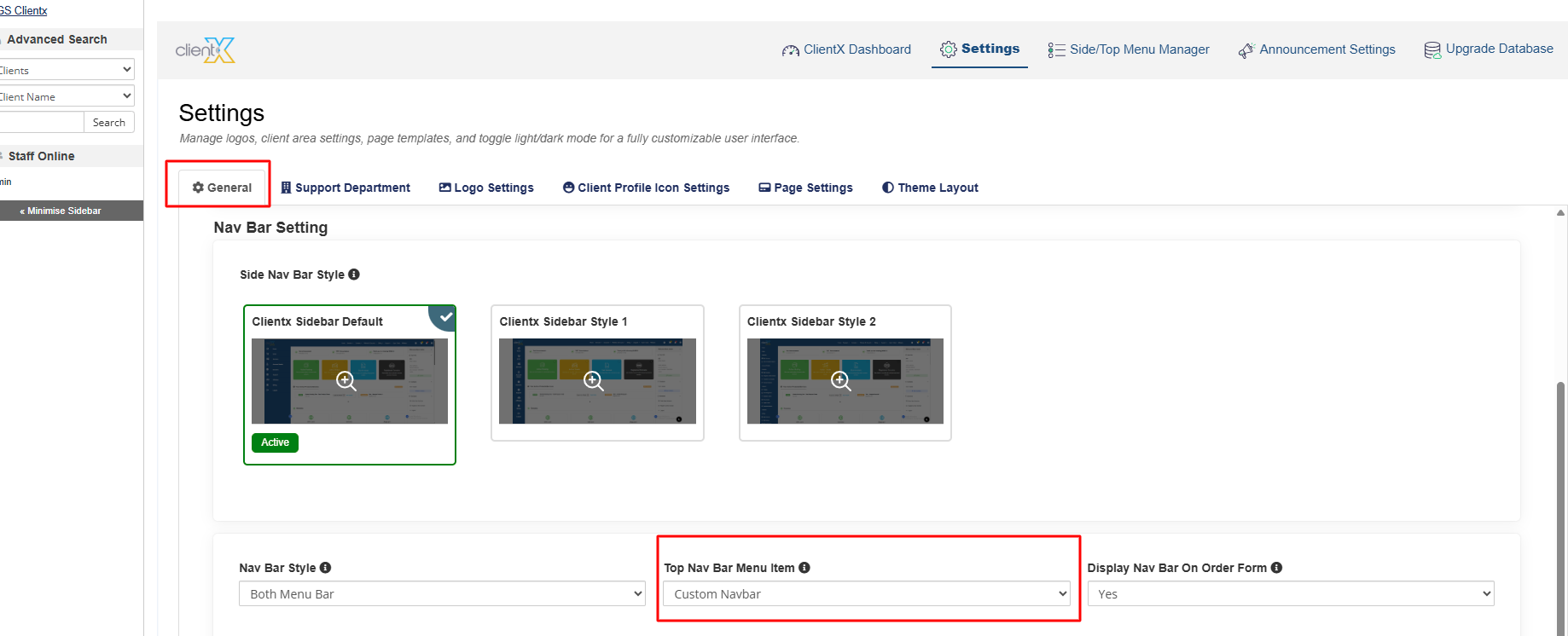The height and width of the screenshot is (636, 1568).
Task: Open the Nav Bar Style dropdown
Action: tap(442, 594)
